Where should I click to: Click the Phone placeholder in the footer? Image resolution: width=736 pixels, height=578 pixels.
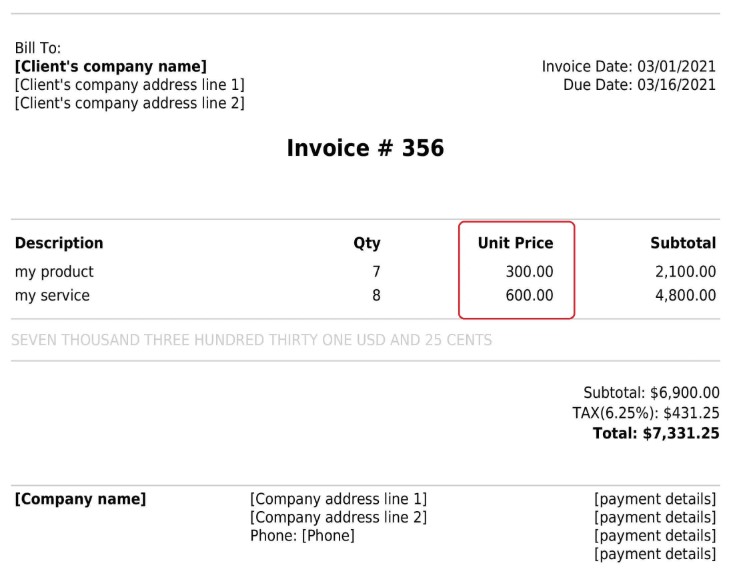tap(302, 536)
